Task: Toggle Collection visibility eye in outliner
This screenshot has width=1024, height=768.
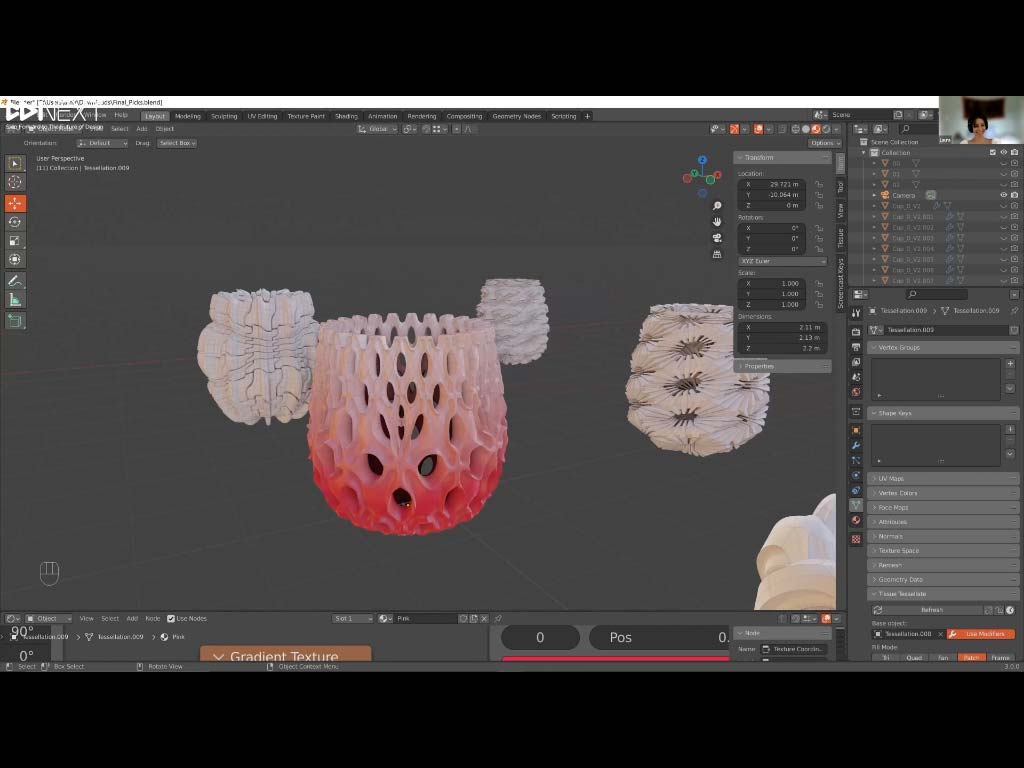Action: coord(1004,153)
